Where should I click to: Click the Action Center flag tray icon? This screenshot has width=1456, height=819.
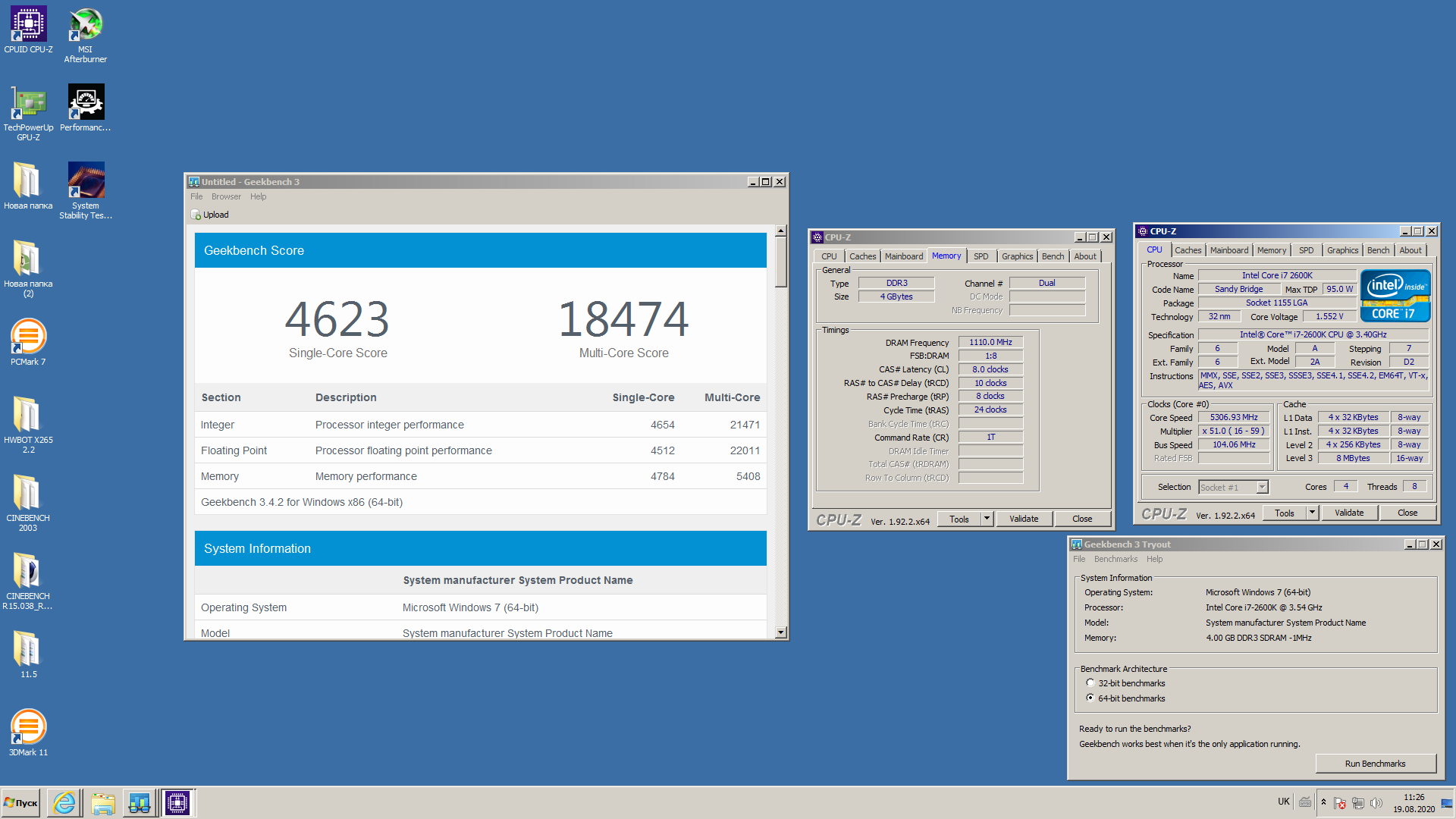(1340, 803)
